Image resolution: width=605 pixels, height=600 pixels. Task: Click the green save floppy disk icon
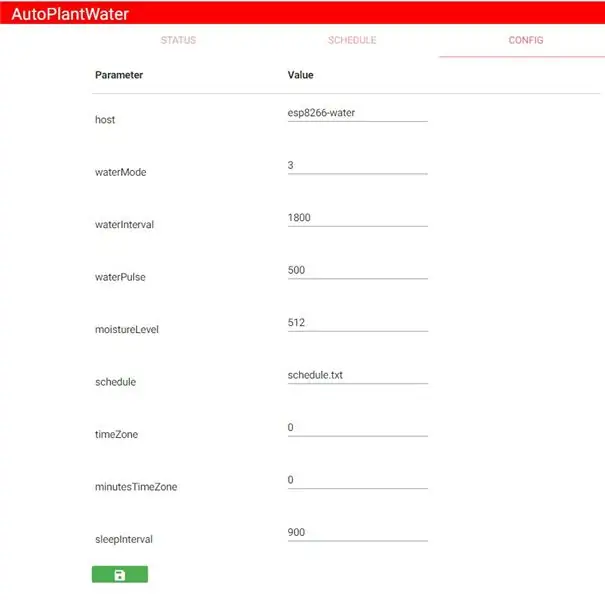pyautogui.click(x=119, y=574)
